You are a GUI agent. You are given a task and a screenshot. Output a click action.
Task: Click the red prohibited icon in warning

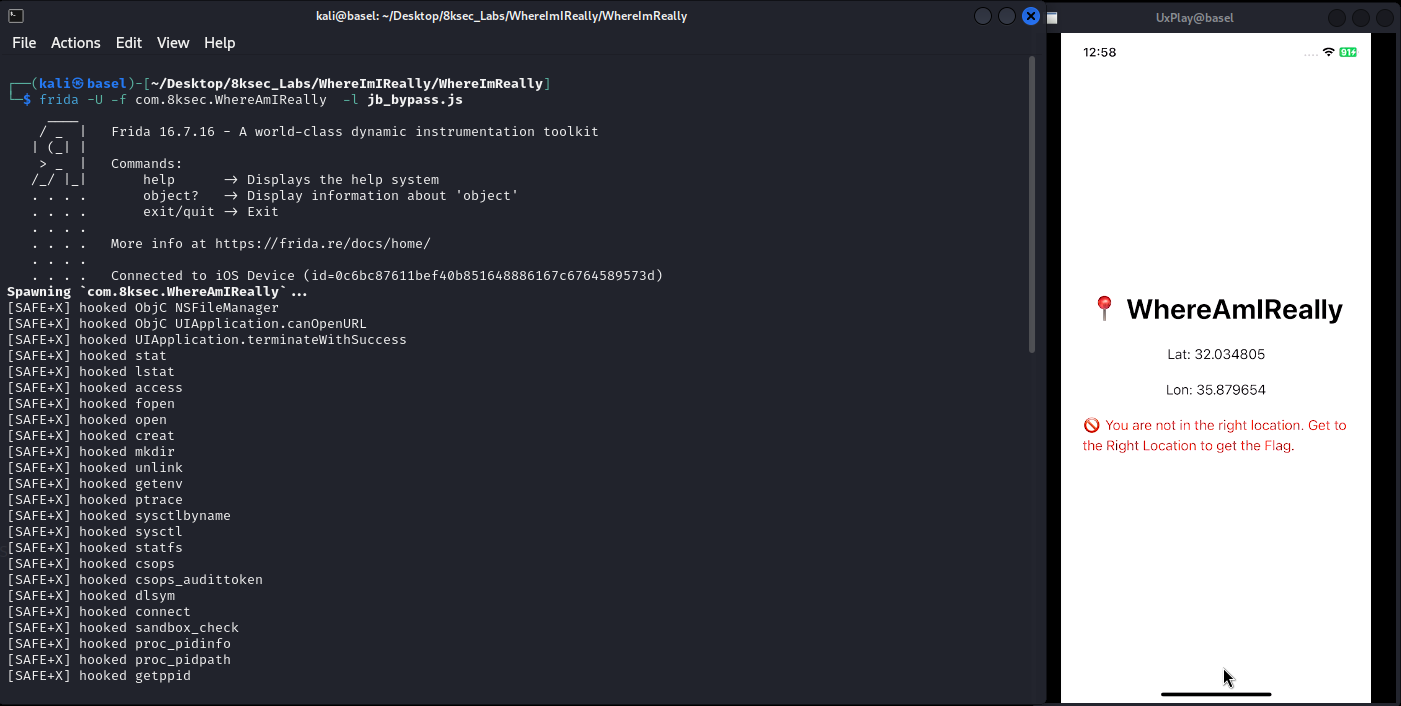(x=1091, y=425)
